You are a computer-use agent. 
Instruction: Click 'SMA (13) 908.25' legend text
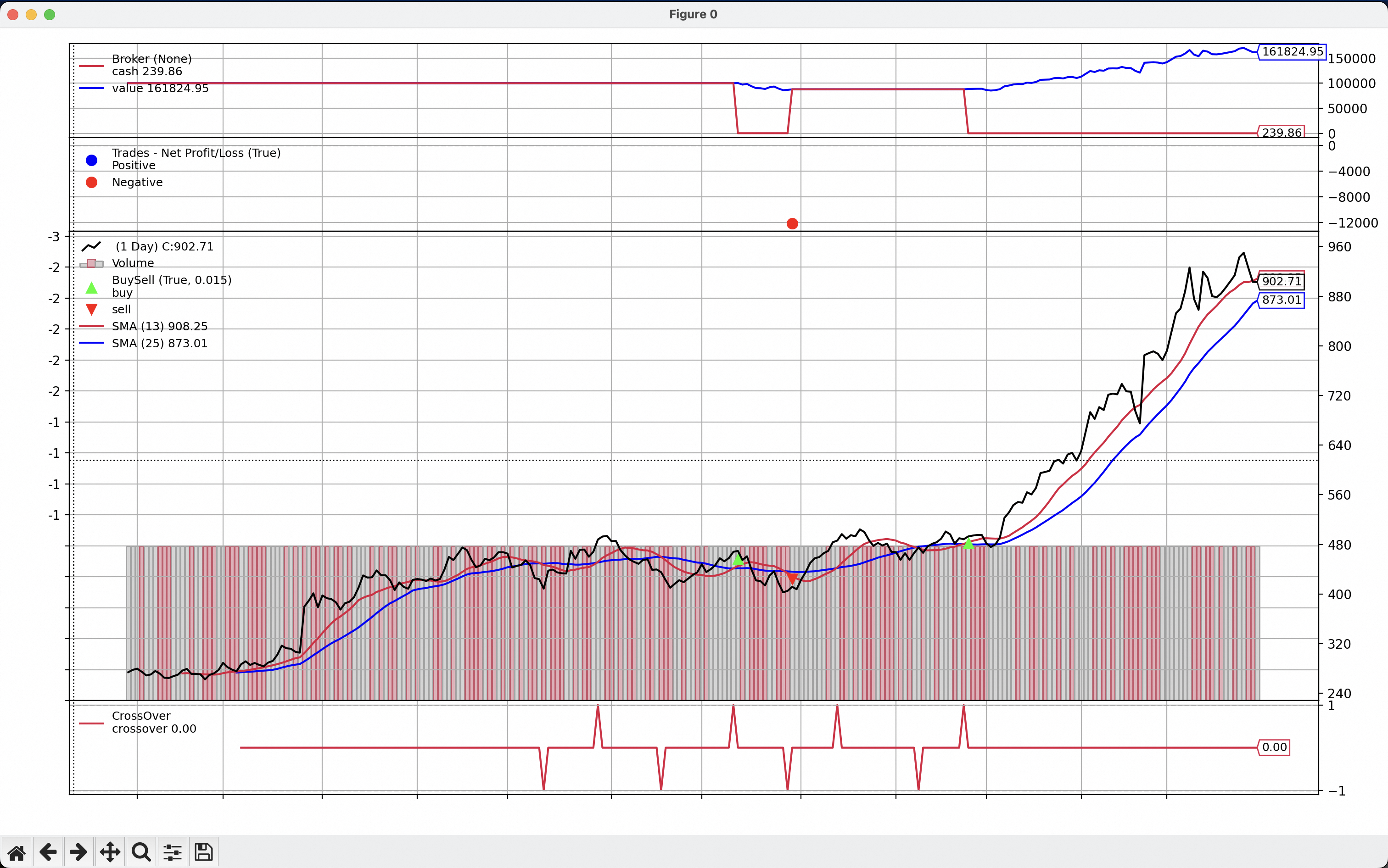[x=160, y=326]
